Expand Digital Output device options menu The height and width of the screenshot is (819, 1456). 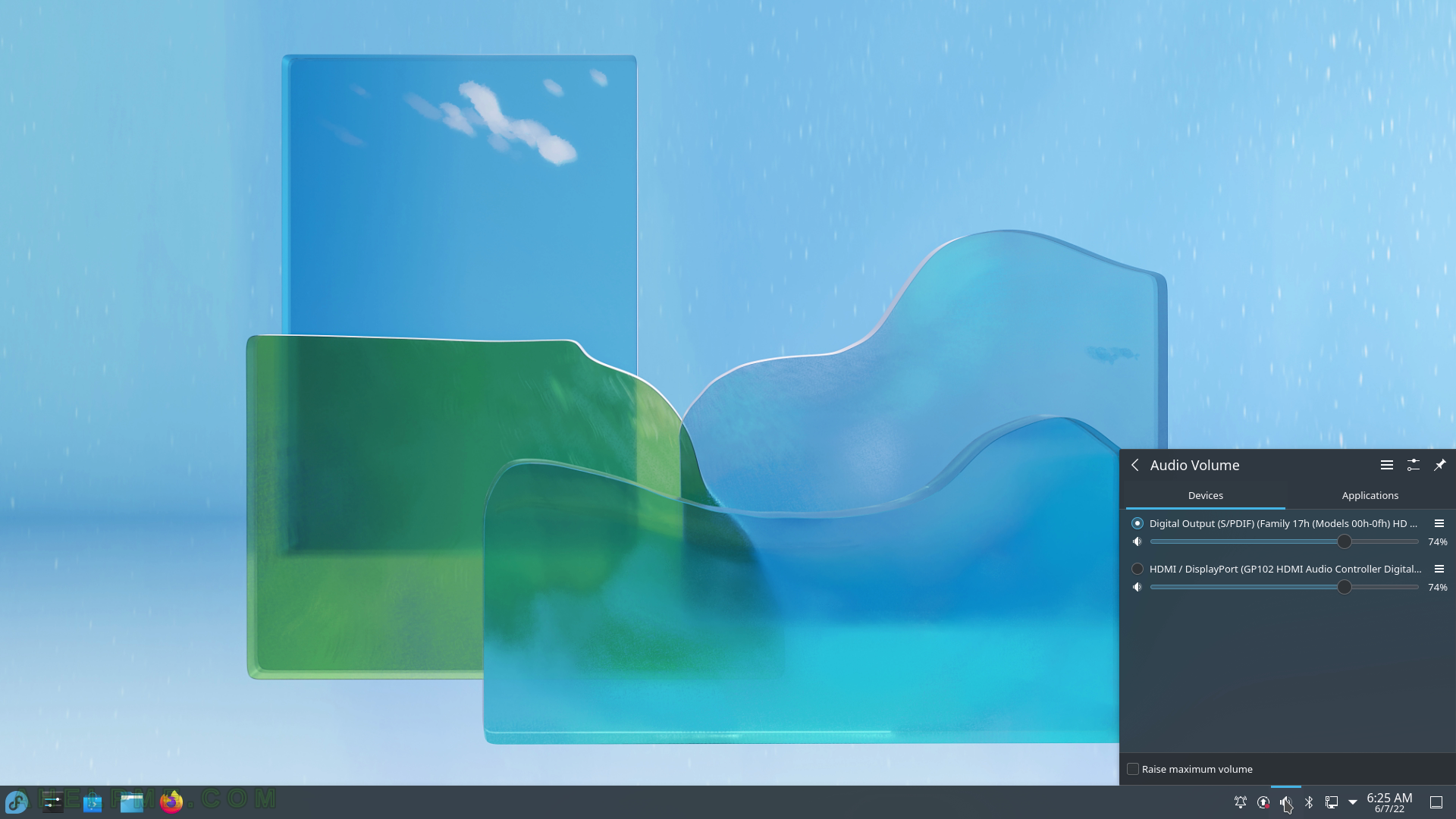tap(1439, 523)
